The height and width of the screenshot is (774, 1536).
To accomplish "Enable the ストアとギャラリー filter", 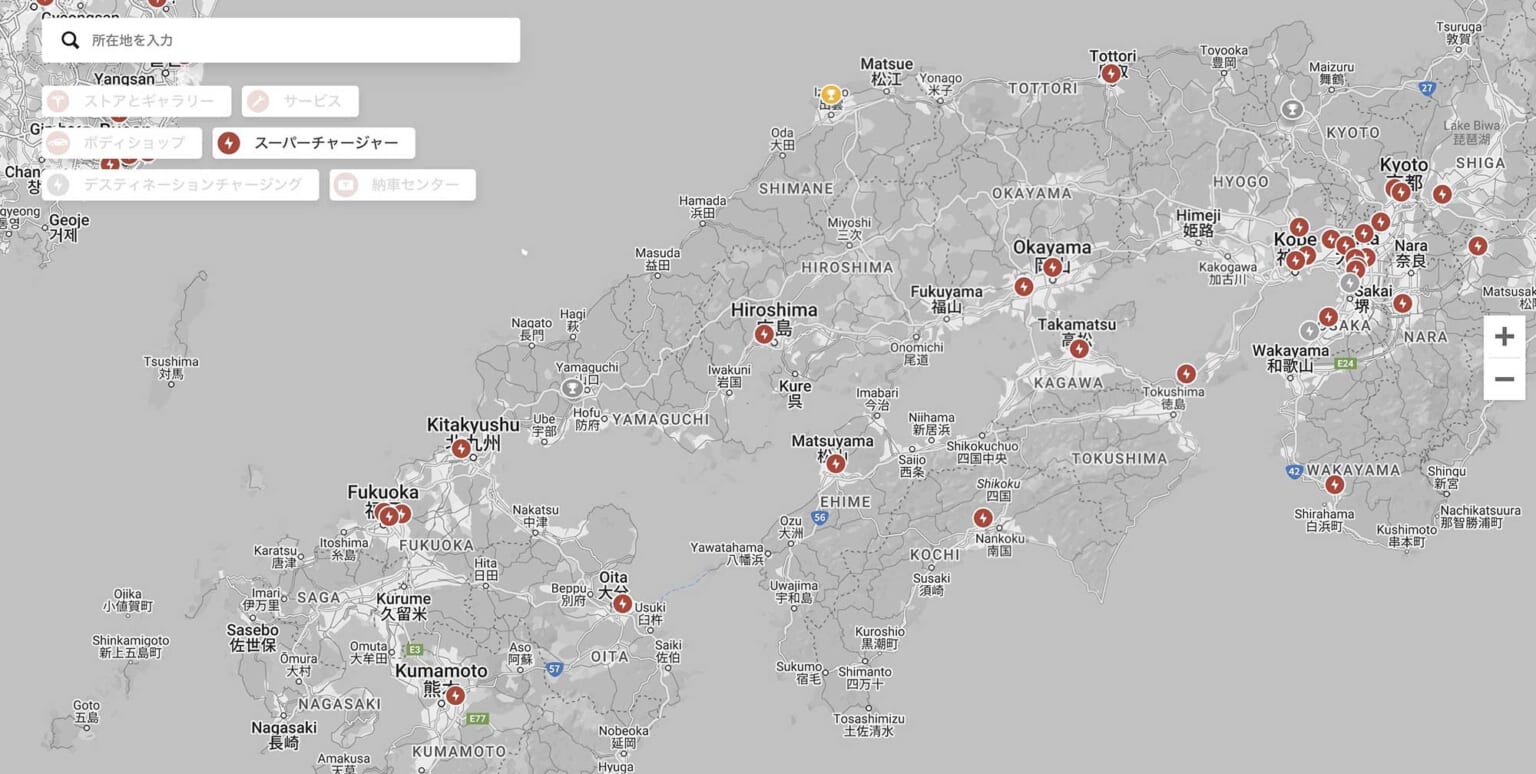I will pyautogui.click(x=137, y=101).
